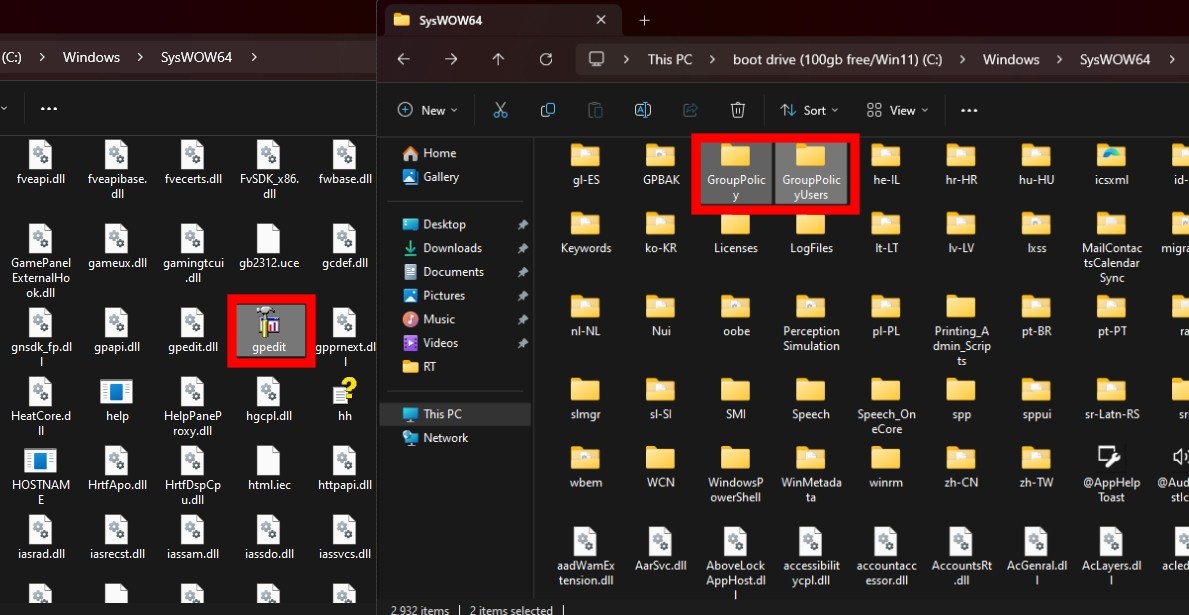Screen dimensions: 1189x615
Task: Open the Sort dropdown menu
Action: click(x=810, y=110)
